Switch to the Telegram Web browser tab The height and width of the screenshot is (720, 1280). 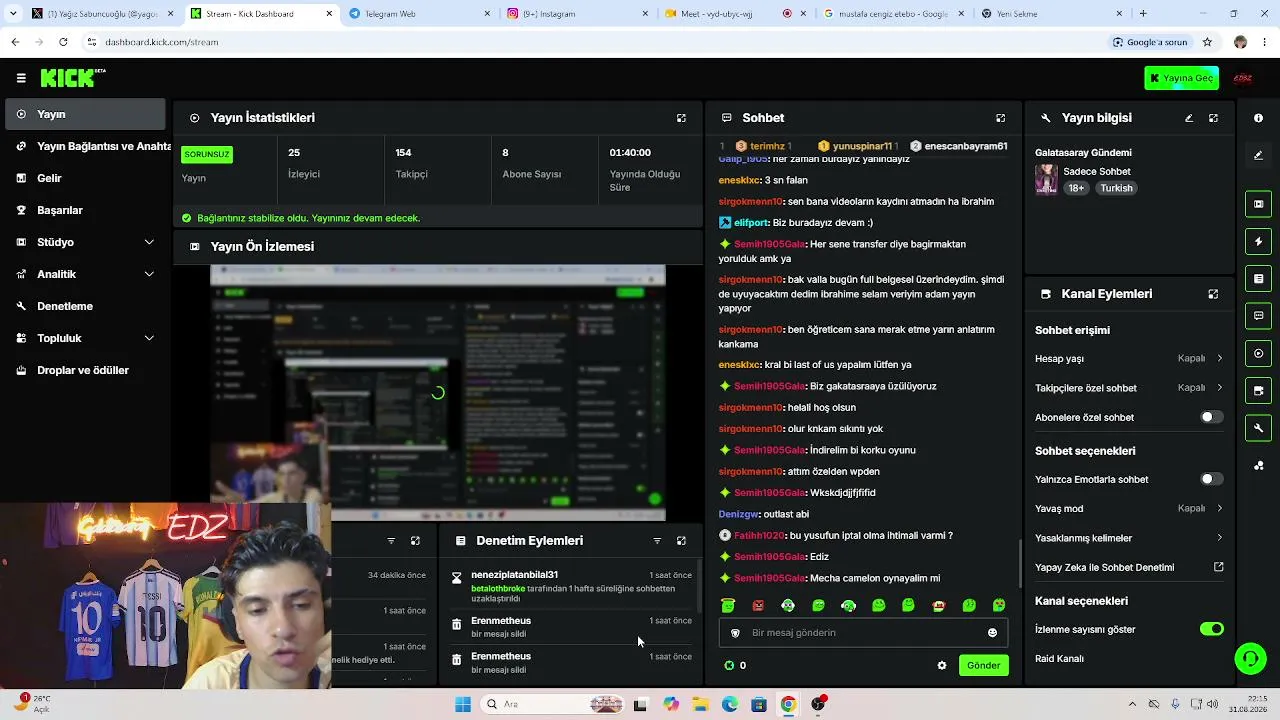click(420, 14)
